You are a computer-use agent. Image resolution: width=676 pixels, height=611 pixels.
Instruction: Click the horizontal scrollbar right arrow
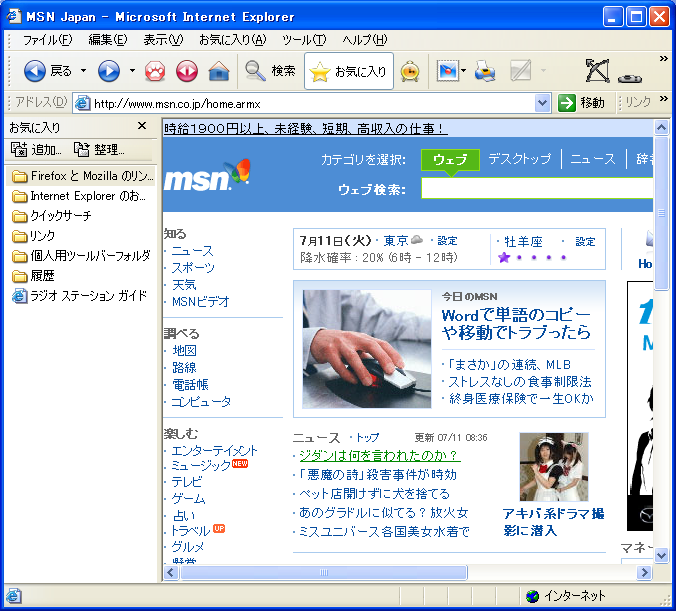(x=645, y=573)
